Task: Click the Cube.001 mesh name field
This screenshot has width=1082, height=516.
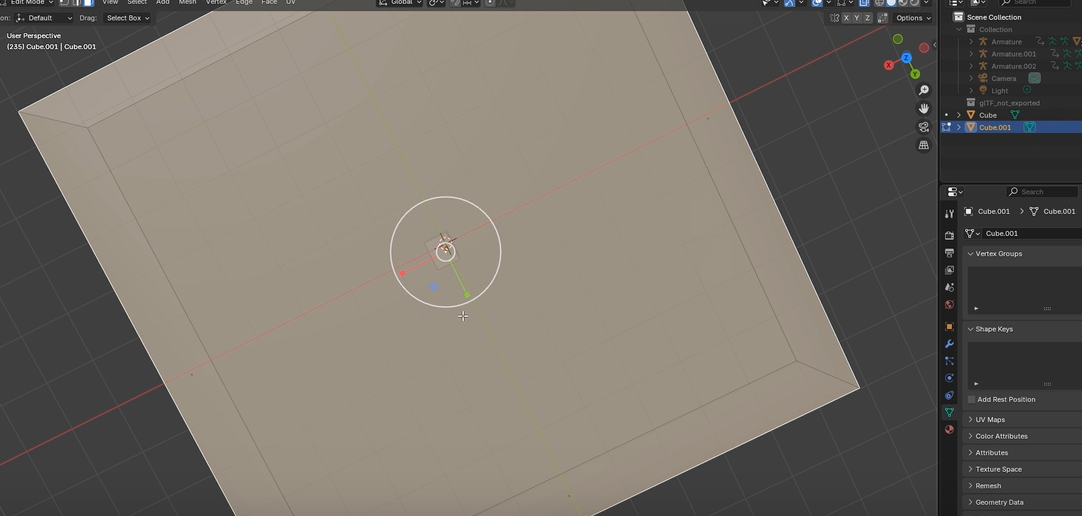Action: click(1032, 233)
